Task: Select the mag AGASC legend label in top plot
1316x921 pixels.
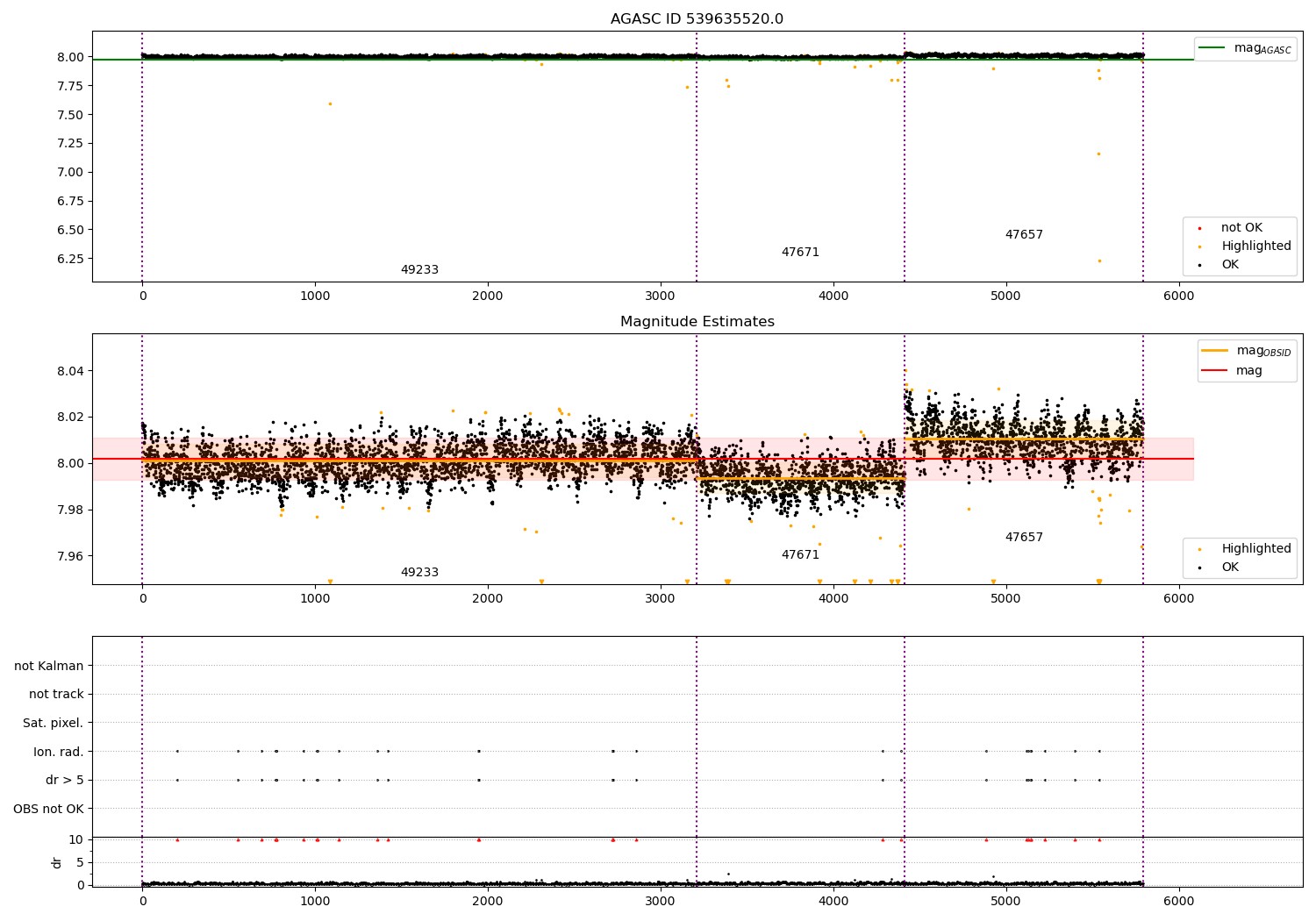Action: (1262, 48)
